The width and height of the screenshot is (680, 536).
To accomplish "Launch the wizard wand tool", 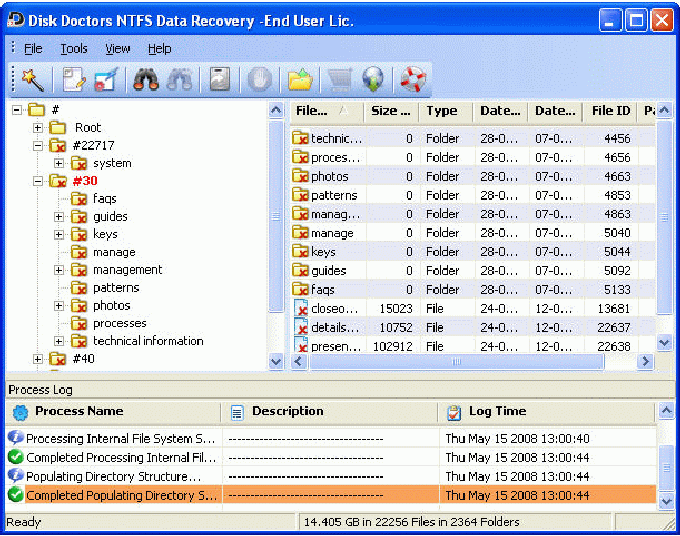I will (x=33, y=80).
